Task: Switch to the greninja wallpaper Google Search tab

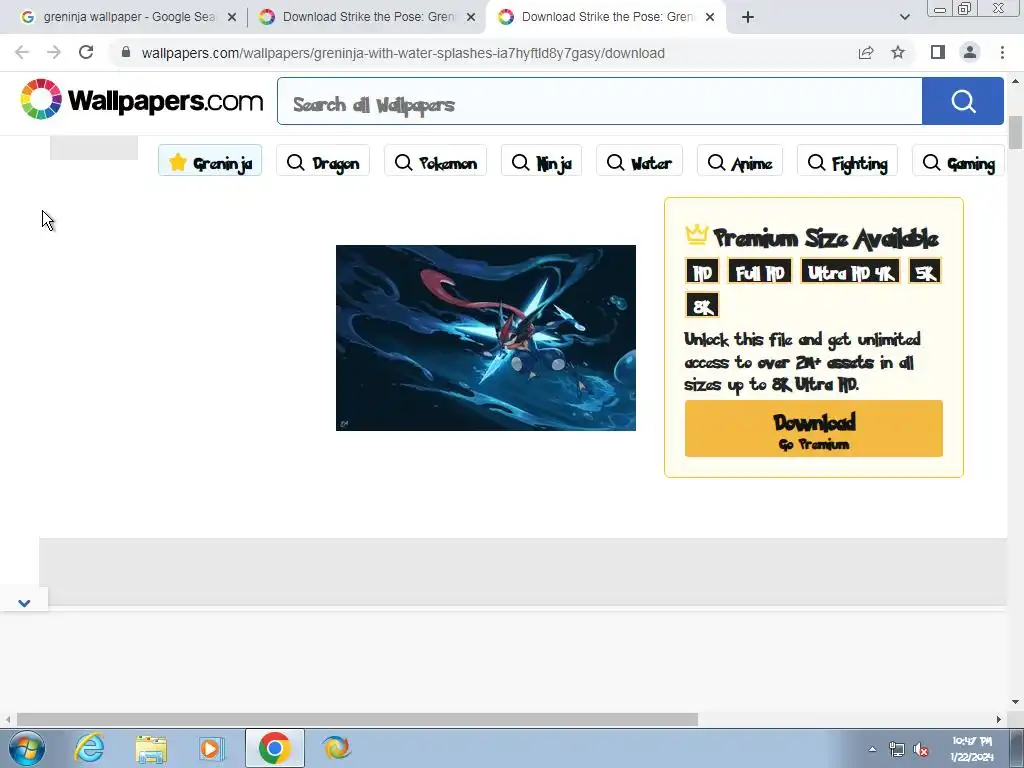Action: click(128, 17)
